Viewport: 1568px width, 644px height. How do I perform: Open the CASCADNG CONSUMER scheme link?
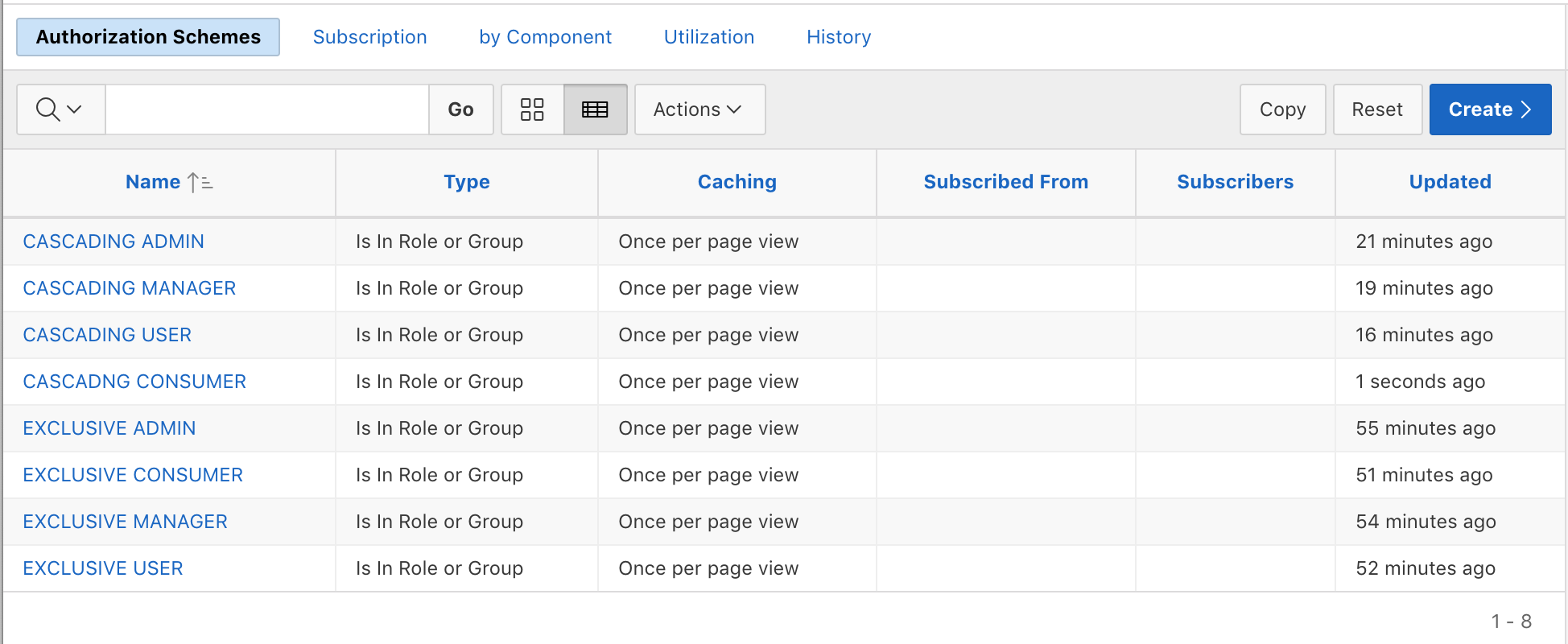134,382
